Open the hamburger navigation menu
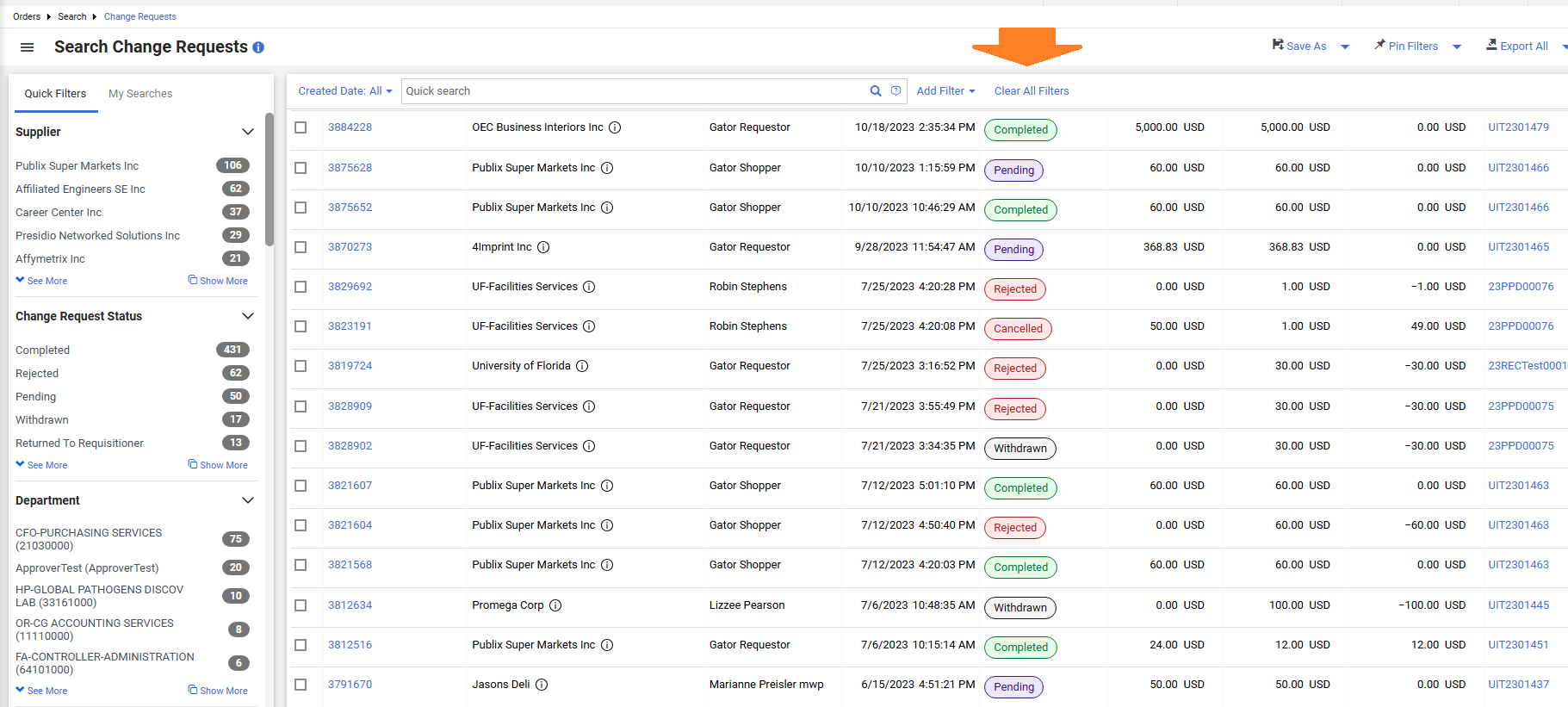1568x707 pixels. click(27, 47)
